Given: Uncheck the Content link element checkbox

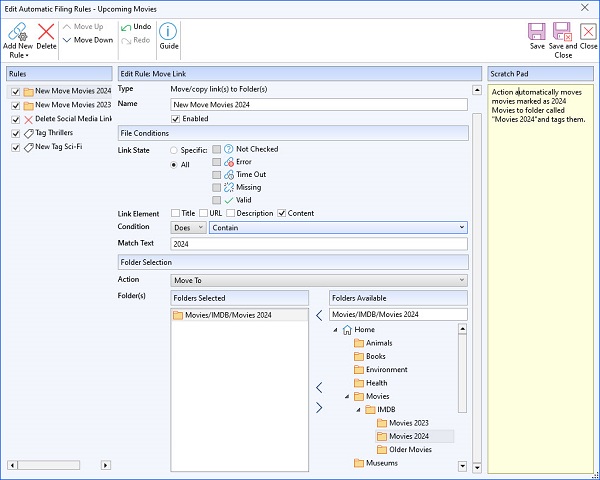Looking at the screenshot, I should tap(282, 213).
